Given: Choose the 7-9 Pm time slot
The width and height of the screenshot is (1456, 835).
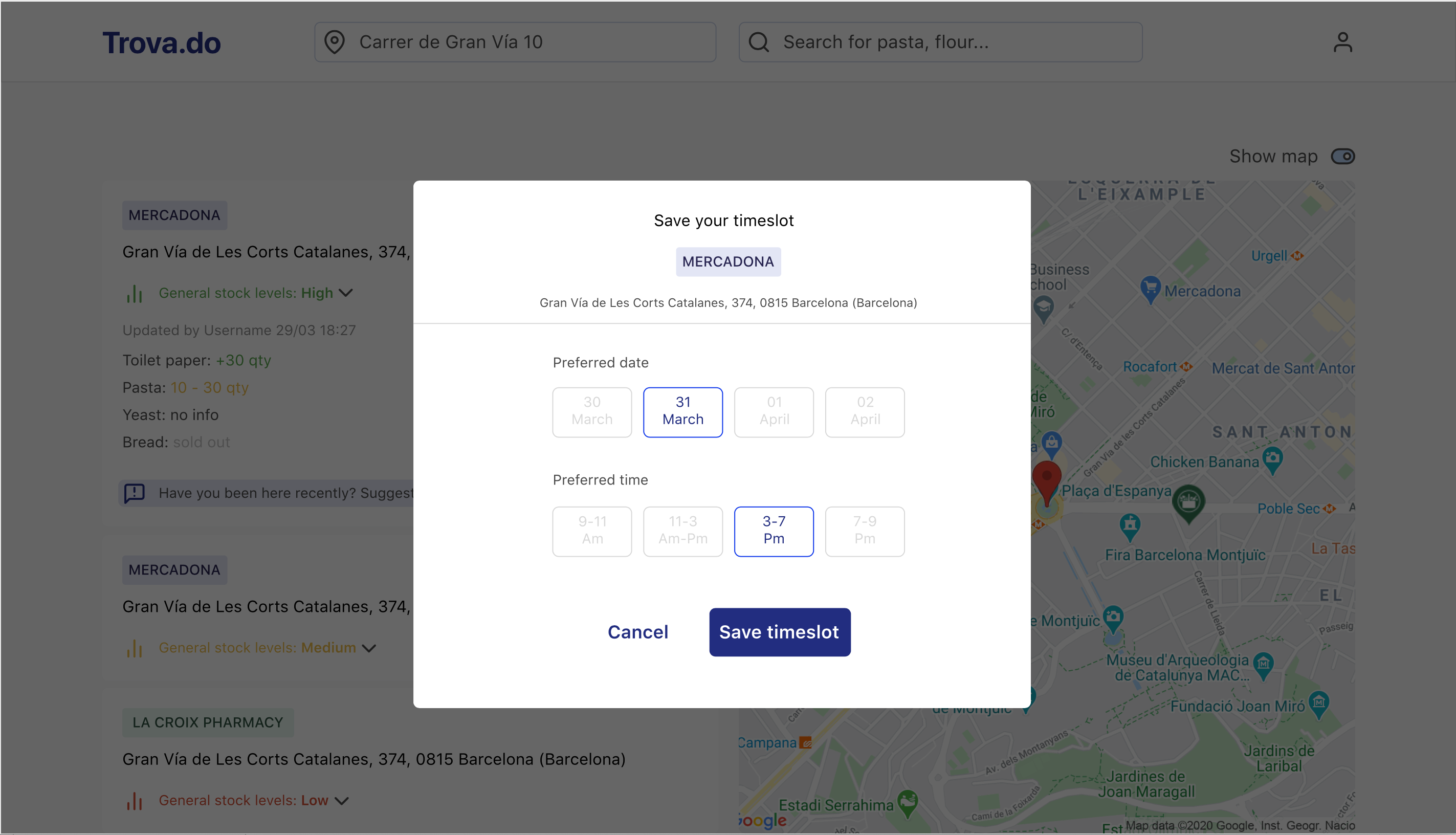Looking at the screenshot, I should [865, 531].
